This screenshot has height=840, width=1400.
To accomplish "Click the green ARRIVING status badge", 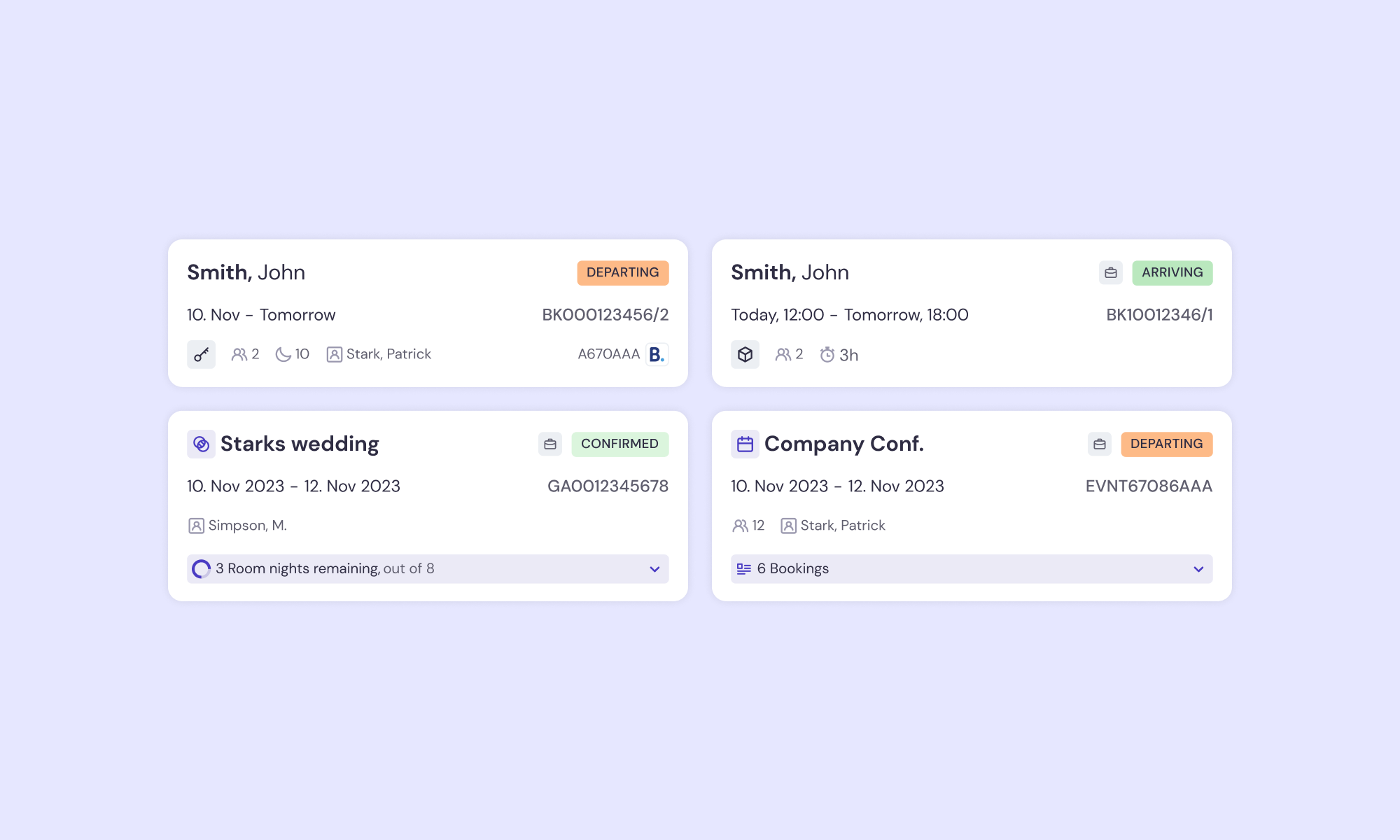I will (1172, 273).
